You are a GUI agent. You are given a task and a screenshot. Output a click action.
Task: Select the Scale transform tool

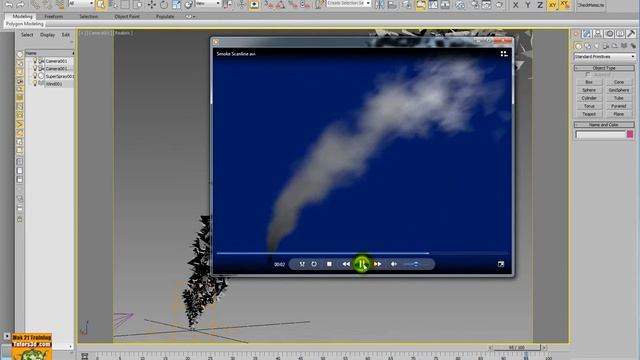(176, 4)
